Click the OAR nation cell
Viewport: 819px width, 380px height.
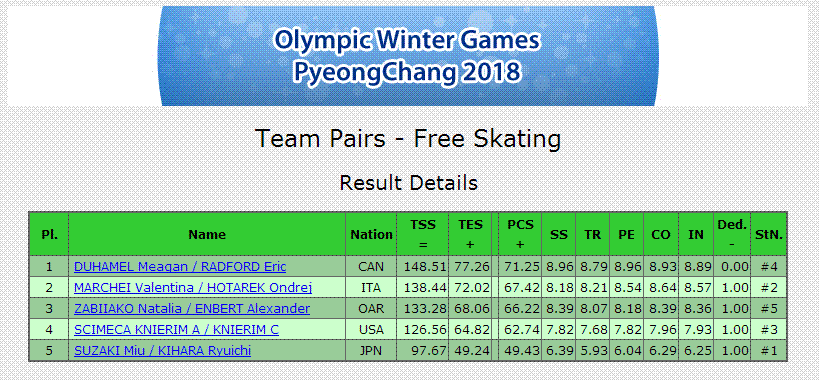371,308
